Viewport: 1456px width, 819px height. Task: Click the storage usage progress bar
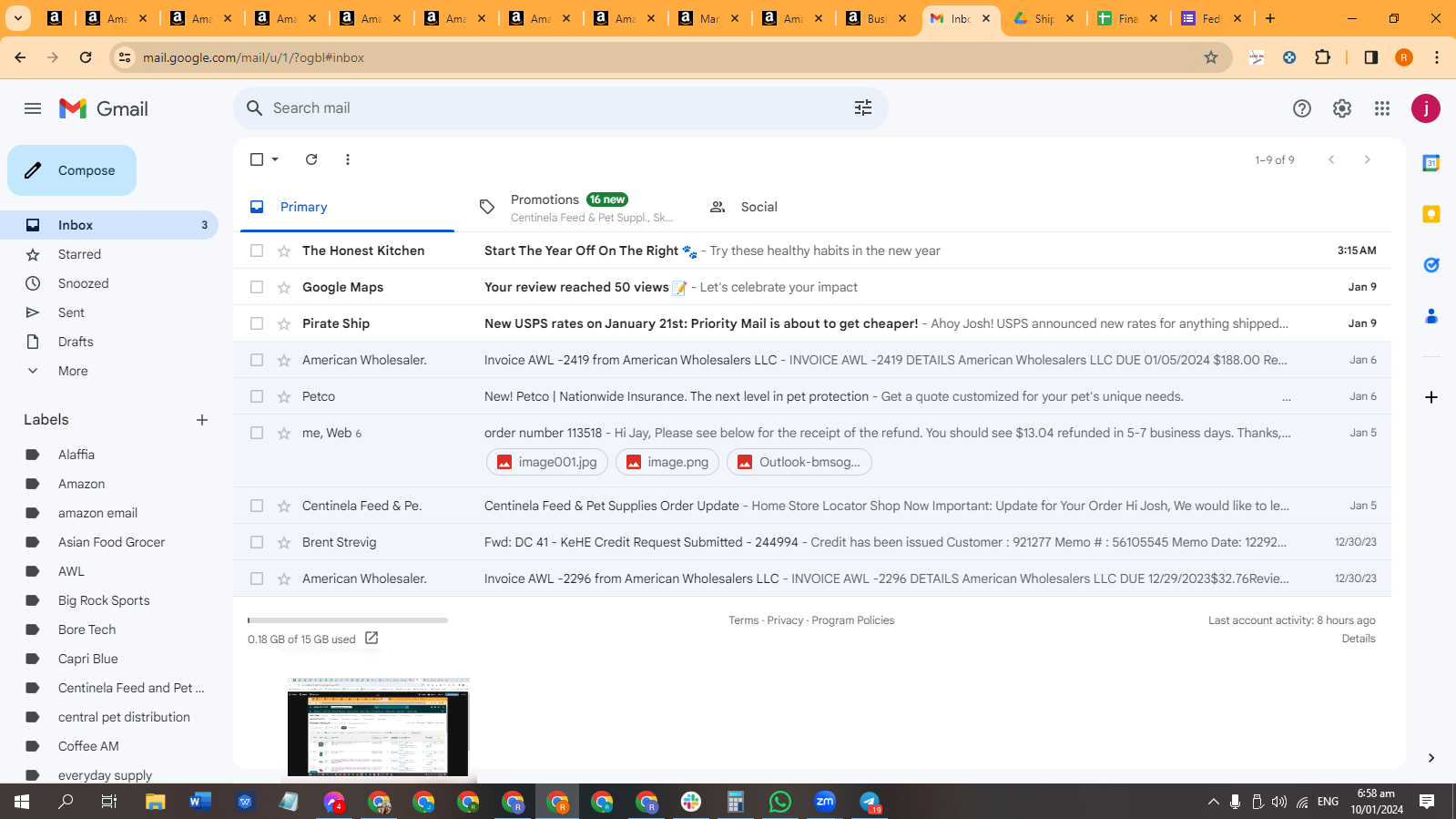pos(348,620)
